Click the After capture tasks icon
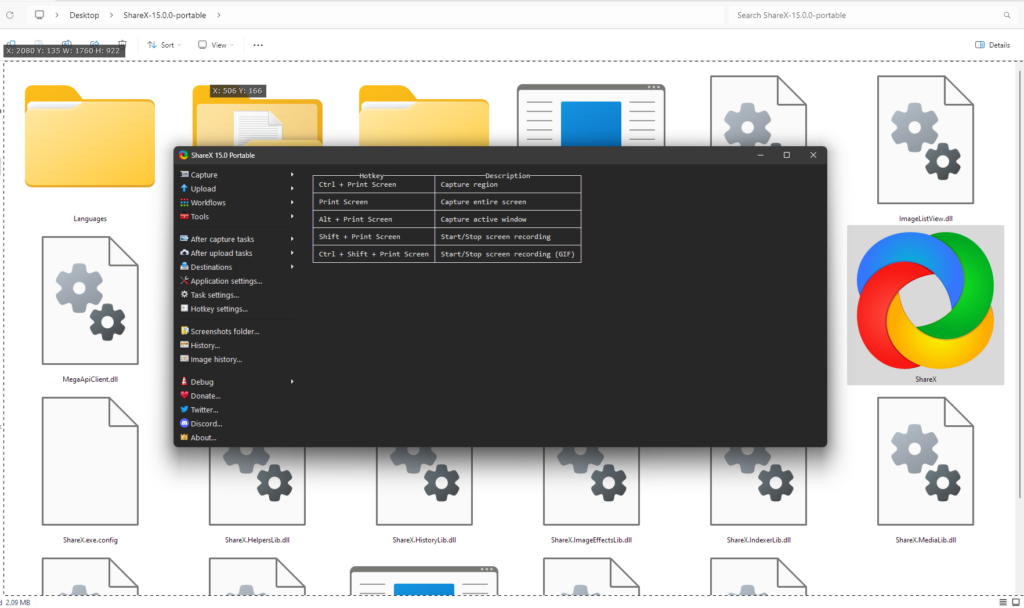Screen dimensions: 1024x608 (184, 239)
